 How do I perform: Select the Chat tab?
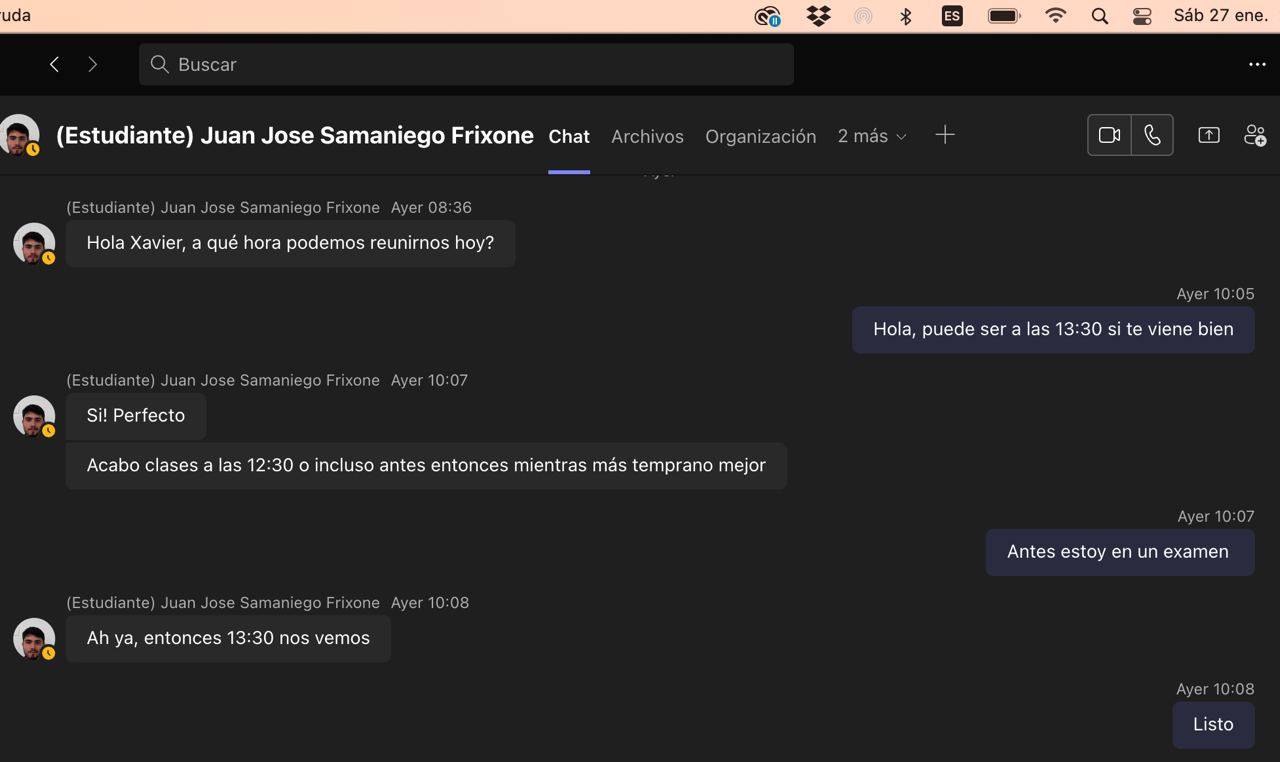pos(569,136)
